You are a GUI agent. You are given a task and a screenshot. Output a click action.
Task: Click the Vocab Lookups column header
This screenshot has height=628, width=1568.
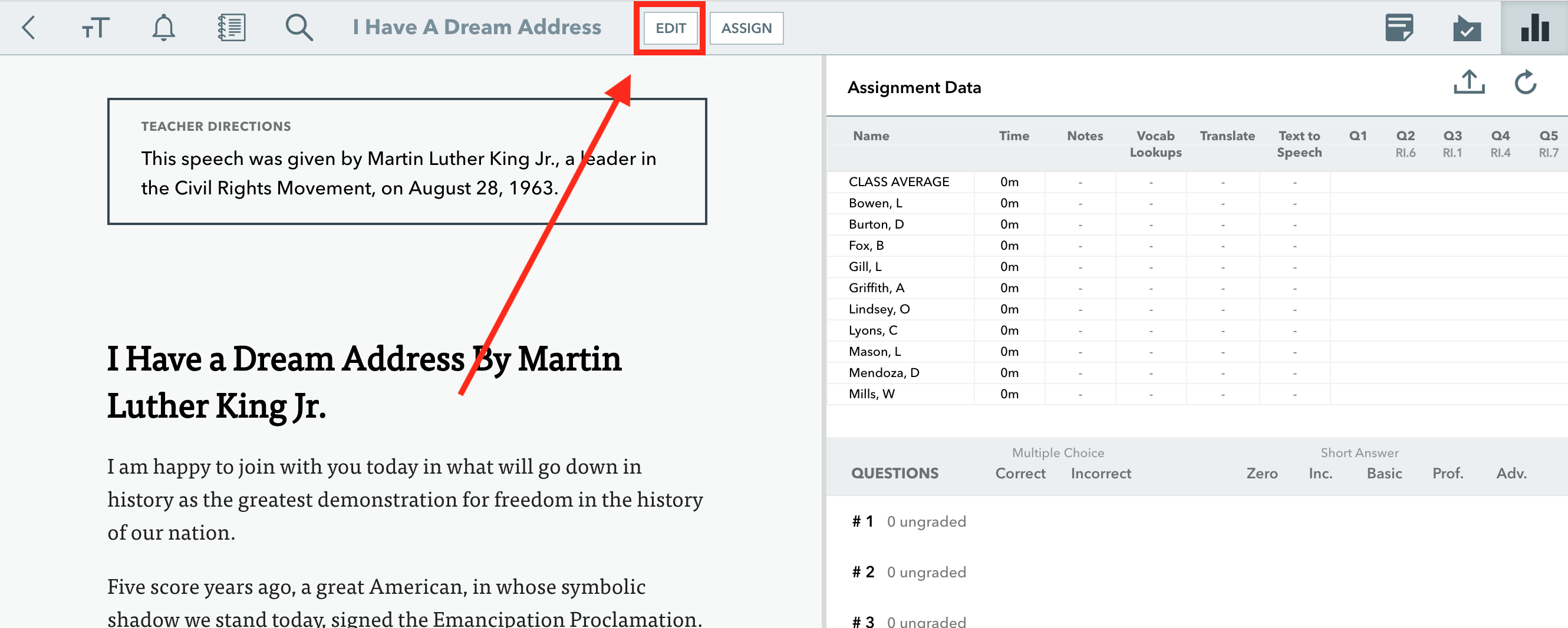[x=1155, y=144]
